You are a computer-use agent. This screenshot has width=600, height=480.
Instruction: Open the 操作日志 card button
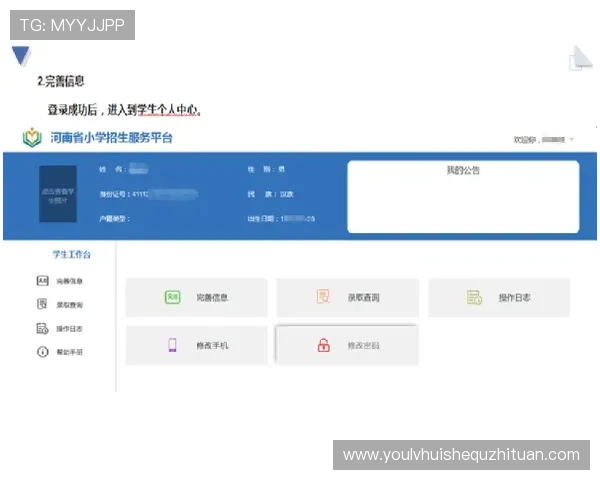[499, 297]
